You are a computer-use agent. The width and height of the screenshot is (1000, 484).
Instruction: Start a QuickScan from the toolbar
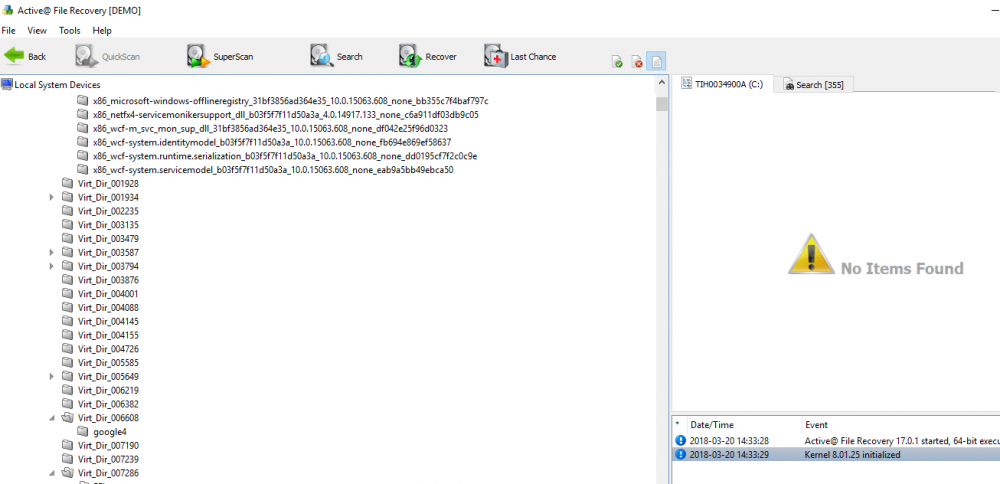[x=108, y=57]
